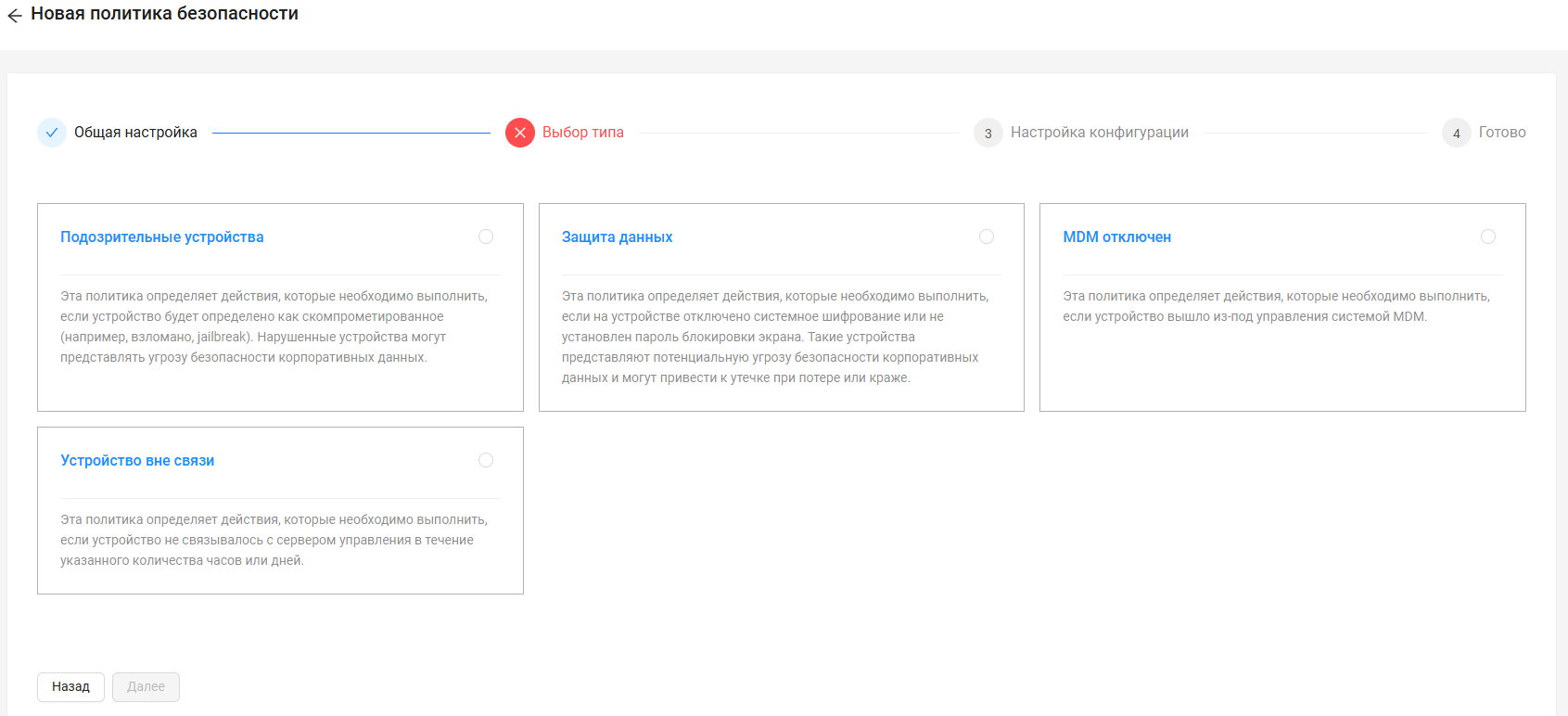The image size is (1568, 716).
Task: Click step 4 circle for Готово
Action: click(1457, 133)
